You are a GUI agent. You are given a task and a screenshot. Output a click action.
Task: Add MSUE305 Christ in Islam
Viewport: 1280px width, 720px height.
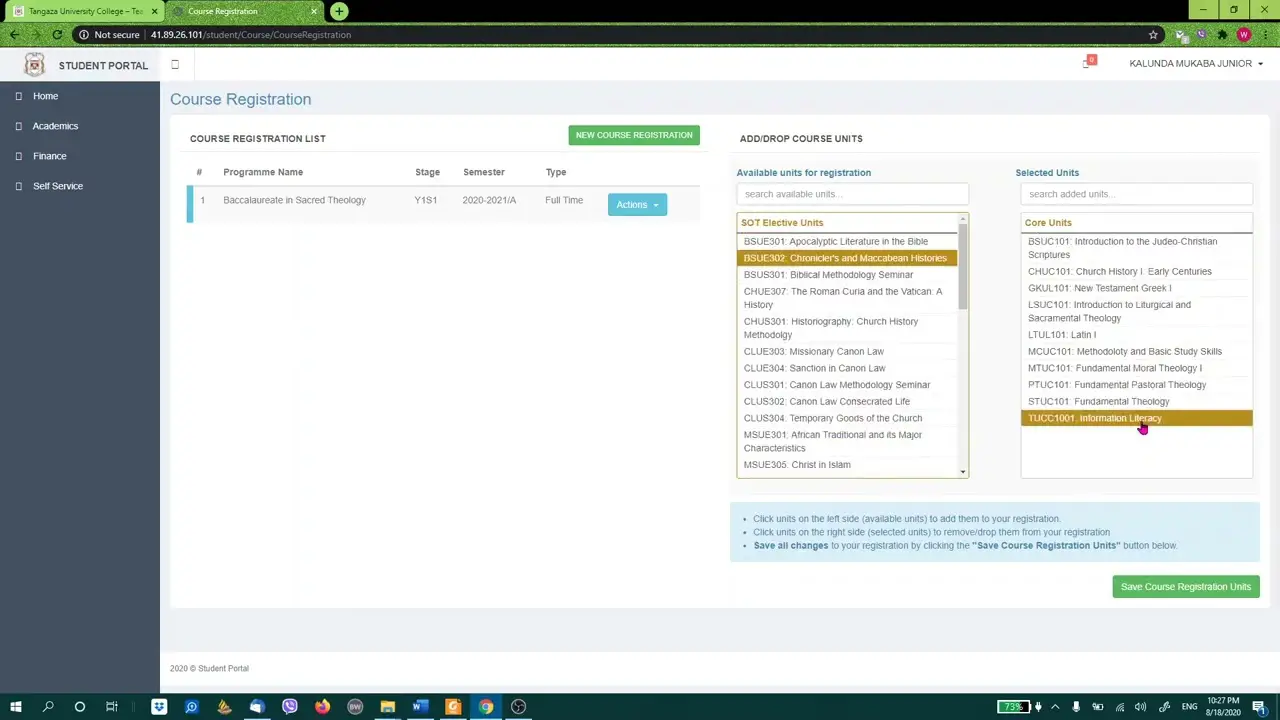pyautogui.click(x=847, y=465)
